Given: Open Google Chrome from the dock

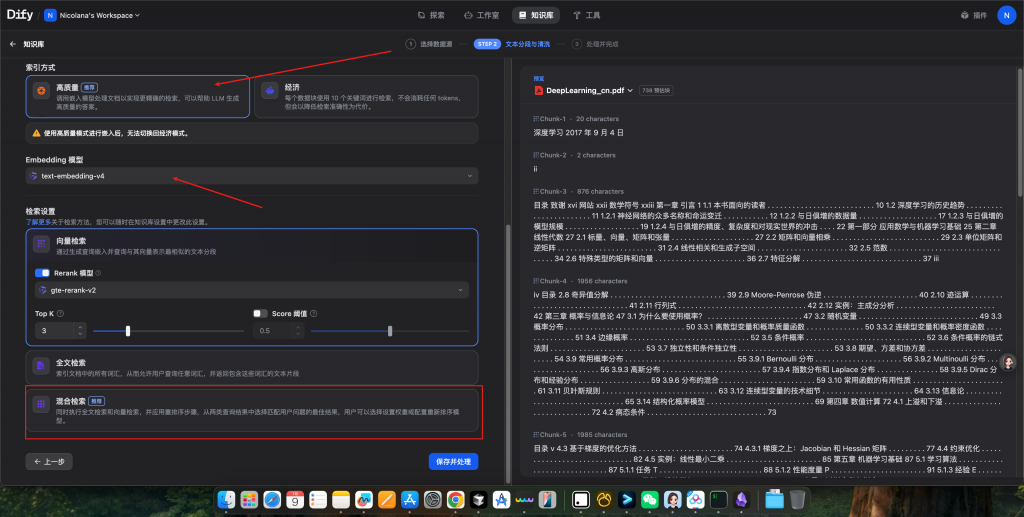Looking at the screenshot, I should pyautogui.click(x=455, y=498).
